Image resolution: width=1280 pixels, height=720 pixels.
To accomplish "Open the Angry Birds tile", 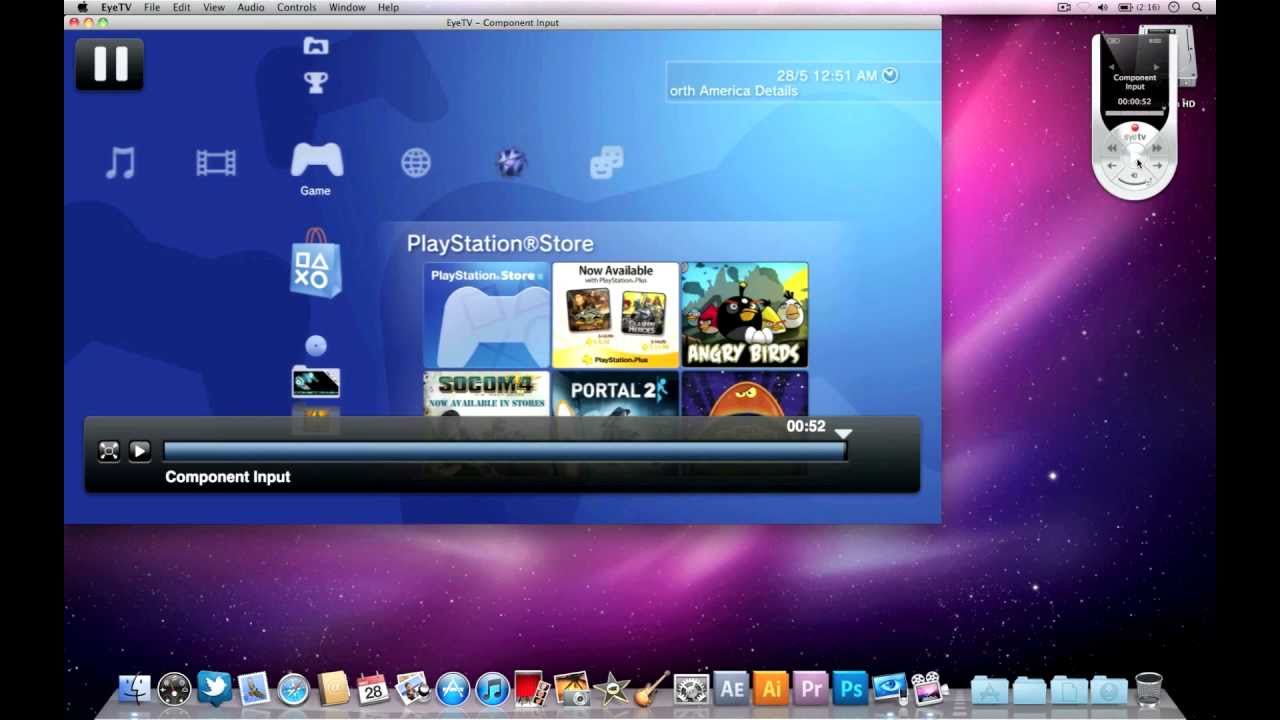I will point(744,315).
